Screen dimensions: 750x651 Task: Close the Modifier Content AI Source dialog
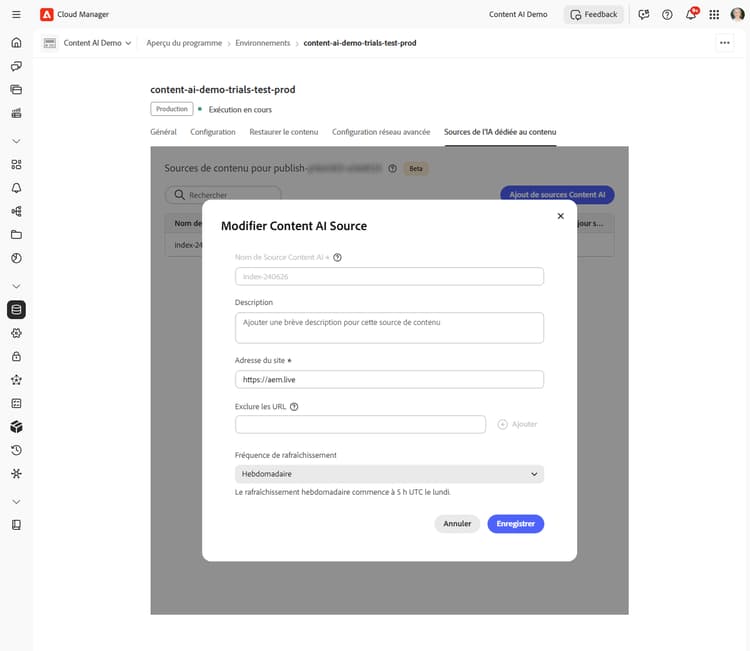[561, 216]
